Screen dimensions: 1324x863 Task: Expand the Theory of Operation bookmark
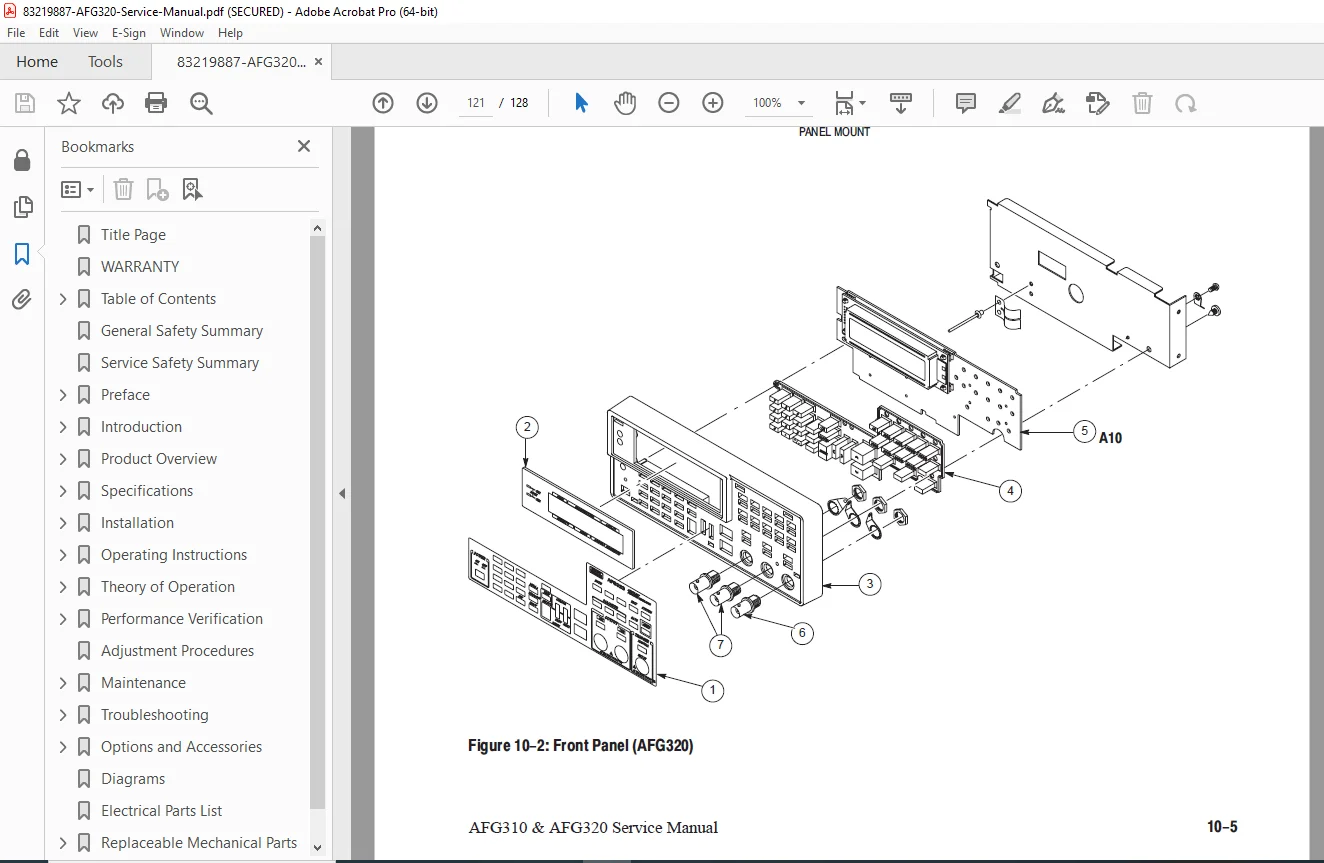point(63,587)
